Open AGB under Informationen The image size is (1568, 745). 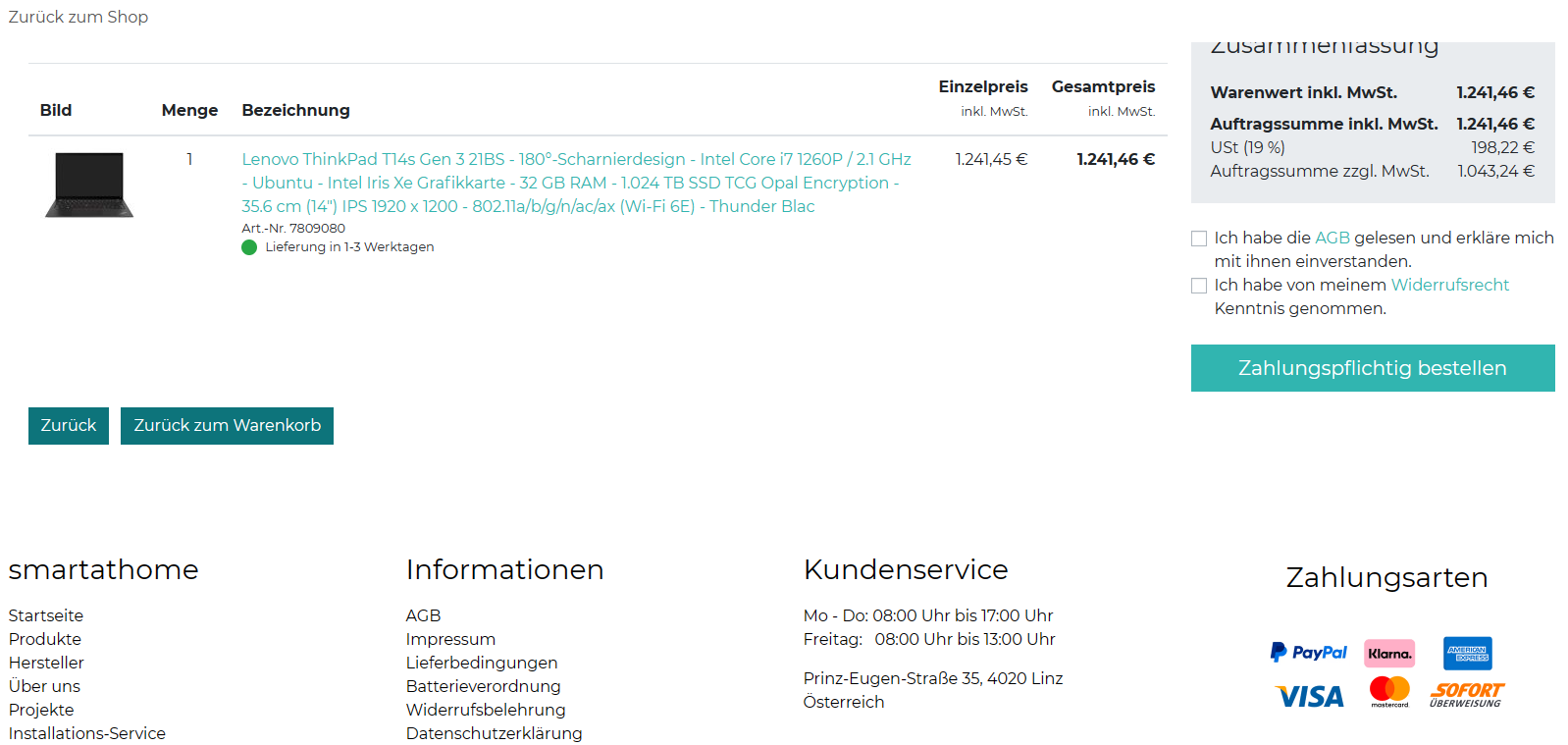(x=424, y=615)
